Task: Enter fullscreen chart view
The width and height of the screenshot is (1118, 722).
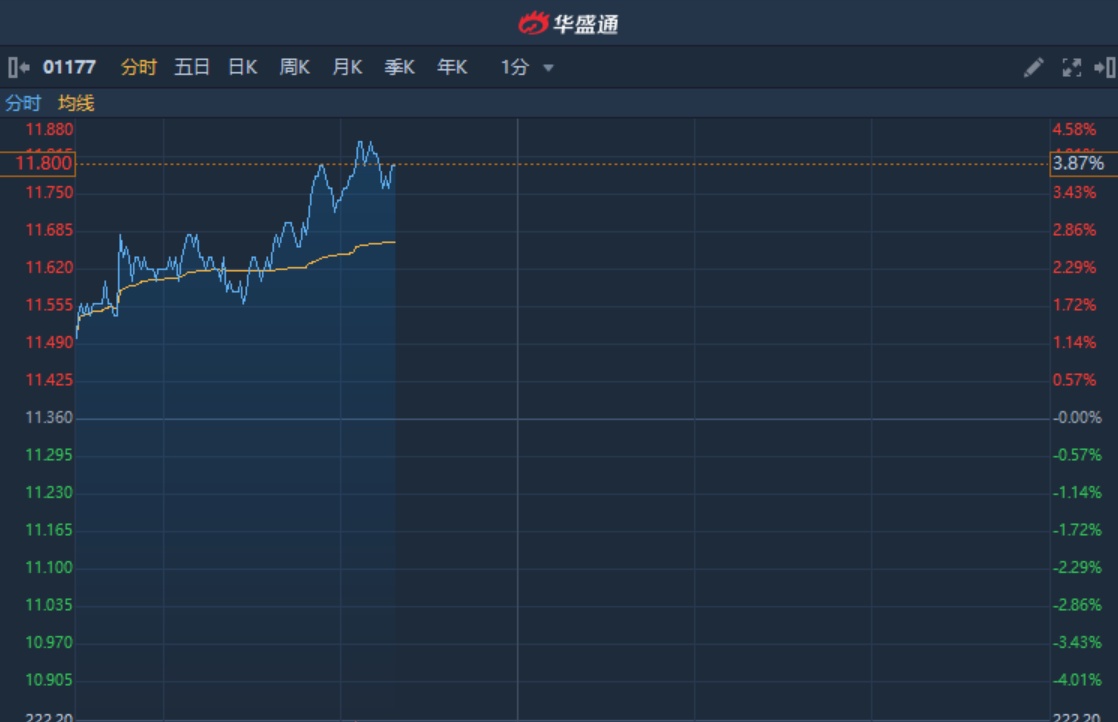Action: pyautogui.click(x=1071, y=67)
